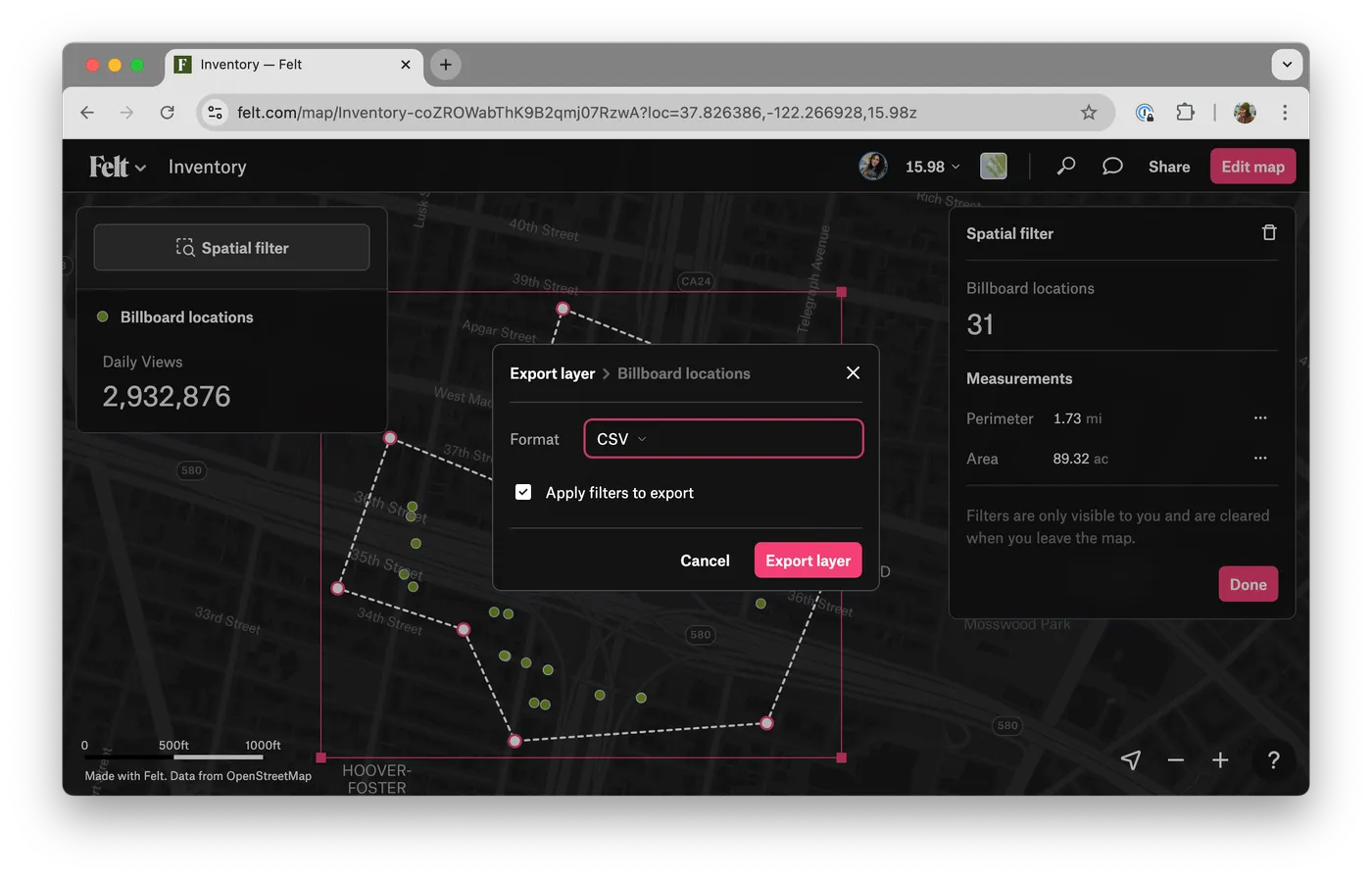
Task: View site information icon in address bar
Action: click(216, 113)
